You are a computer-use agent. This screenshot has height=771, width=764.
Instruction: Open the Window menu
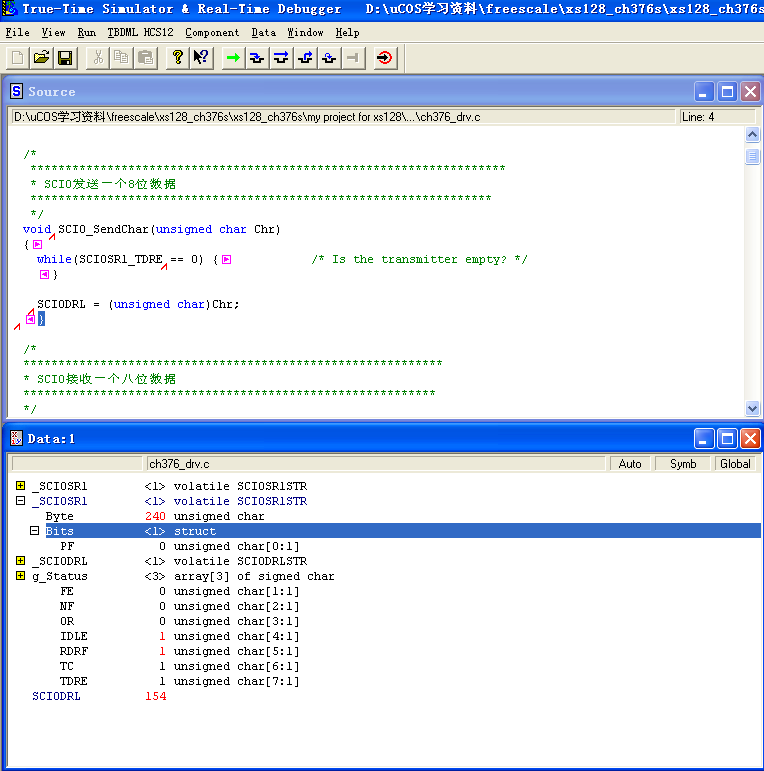[x=305, y=32]
